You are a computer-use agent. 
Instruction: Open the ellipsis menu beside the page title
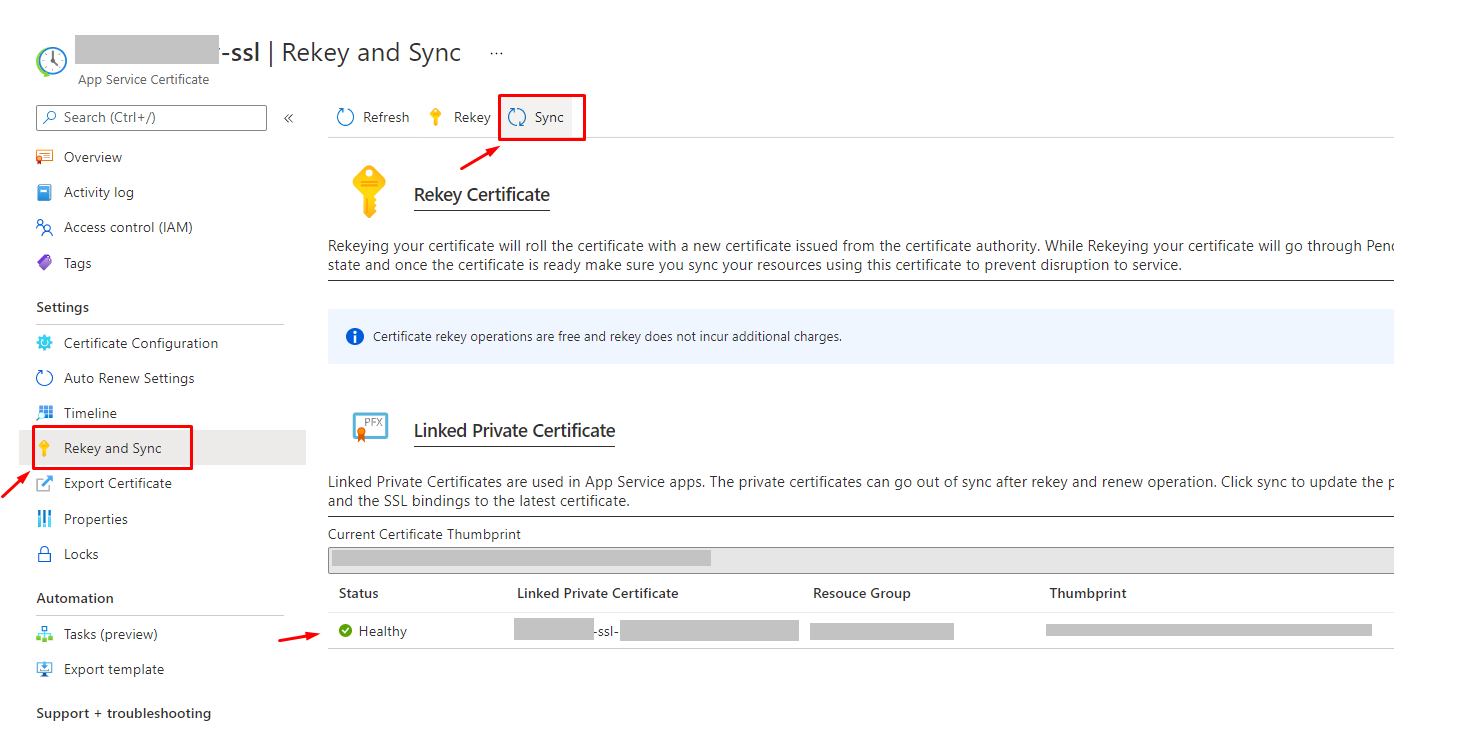pos(496,54)
